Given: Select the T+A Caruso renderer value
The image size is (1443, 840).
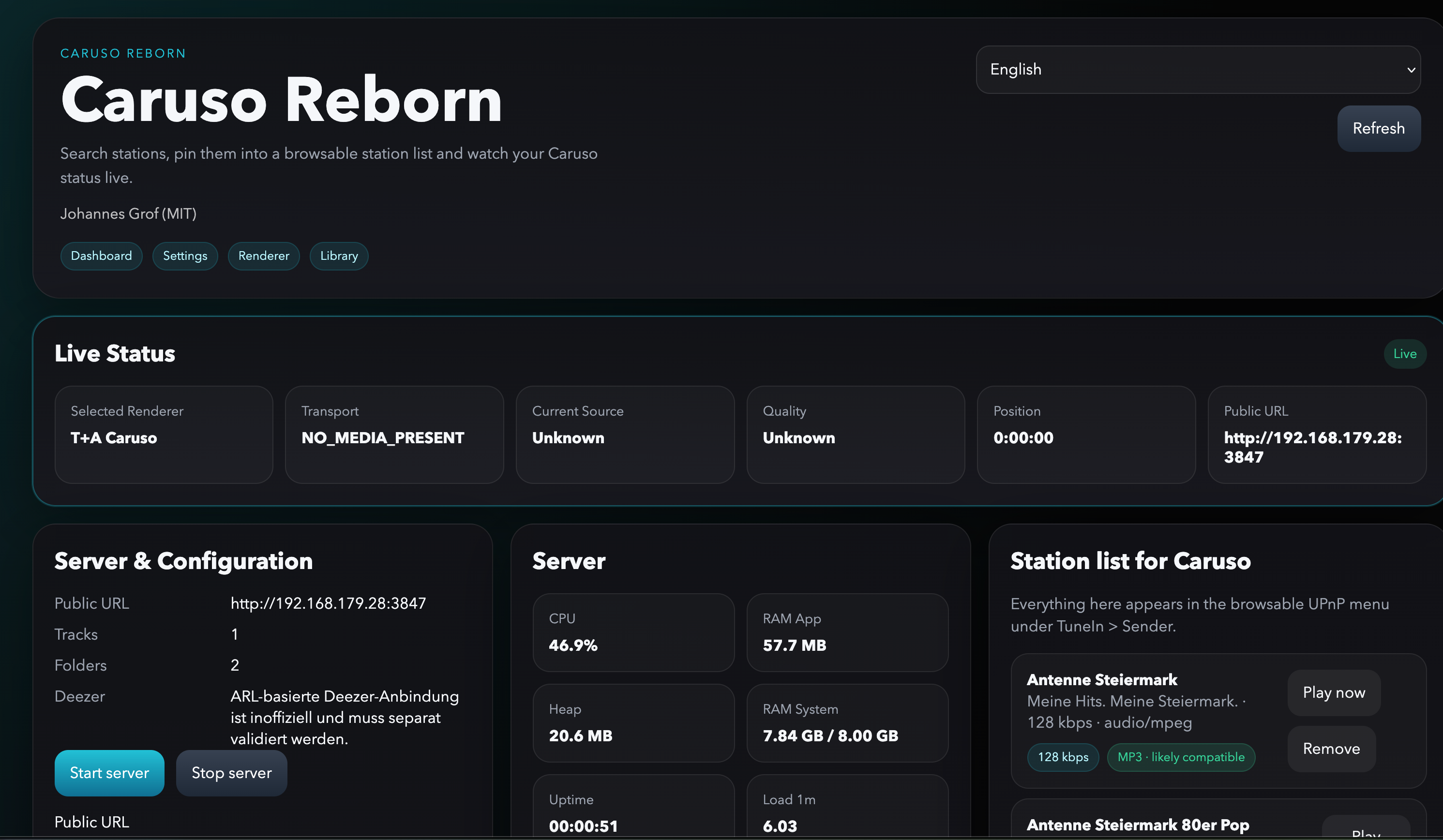Looking at the screenshot, I should (x=113, y=438).
